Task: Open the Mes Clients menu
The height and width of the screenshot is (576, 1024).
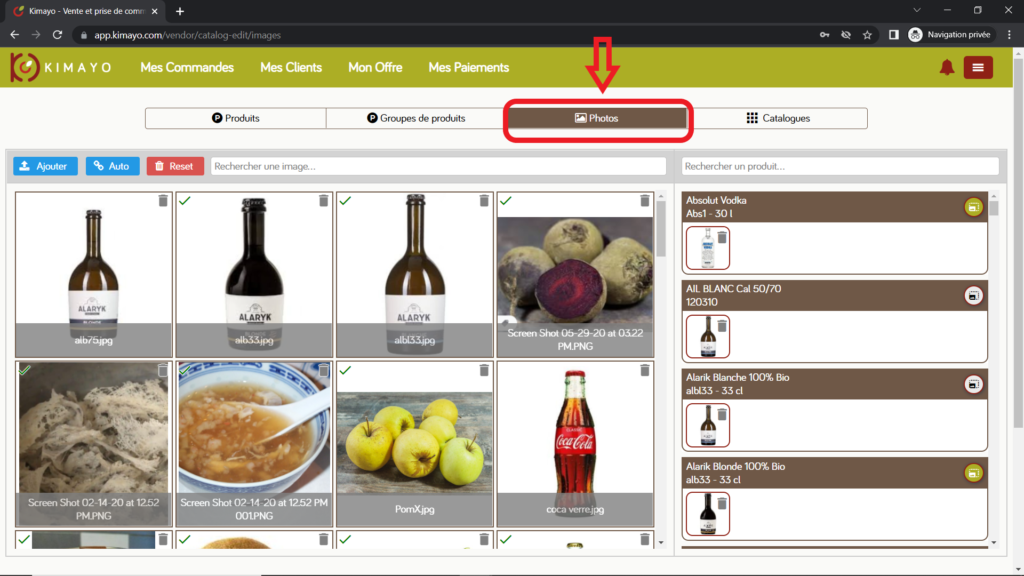Action: tap(291, 67)
